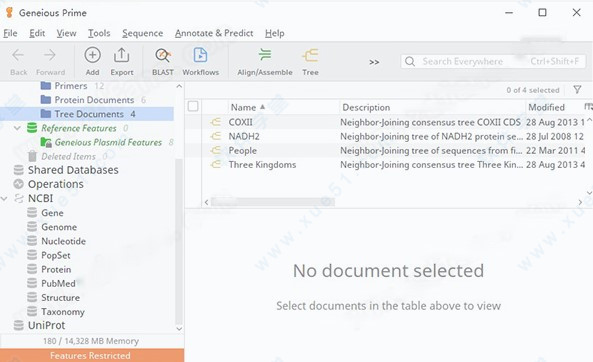Viewport: 593px width, 362px height.
Task: Select the NADH2 document name
Action: tap(244, 136)
